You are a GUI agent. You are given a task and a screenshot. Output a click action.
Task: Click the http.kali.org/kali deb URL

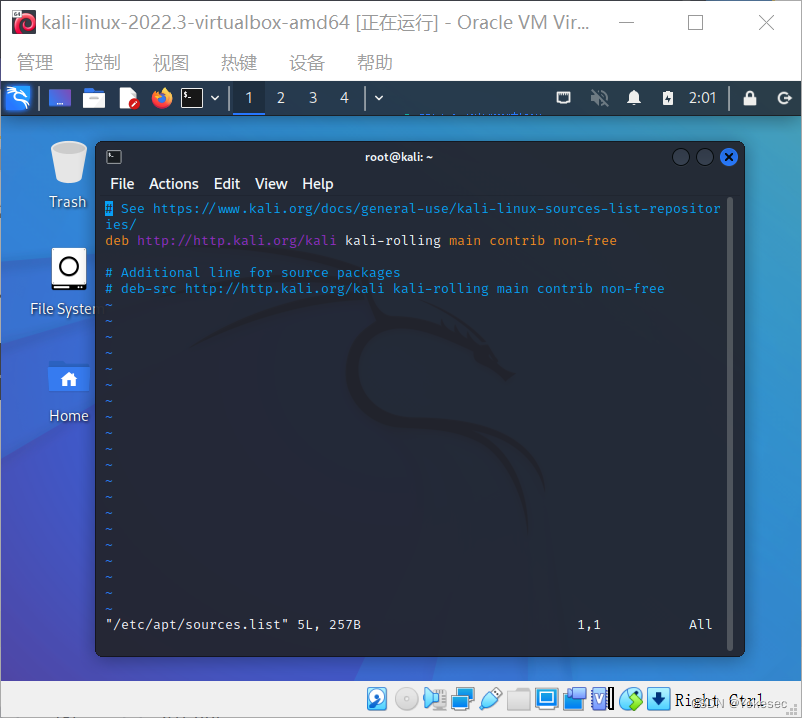(237, 240)
